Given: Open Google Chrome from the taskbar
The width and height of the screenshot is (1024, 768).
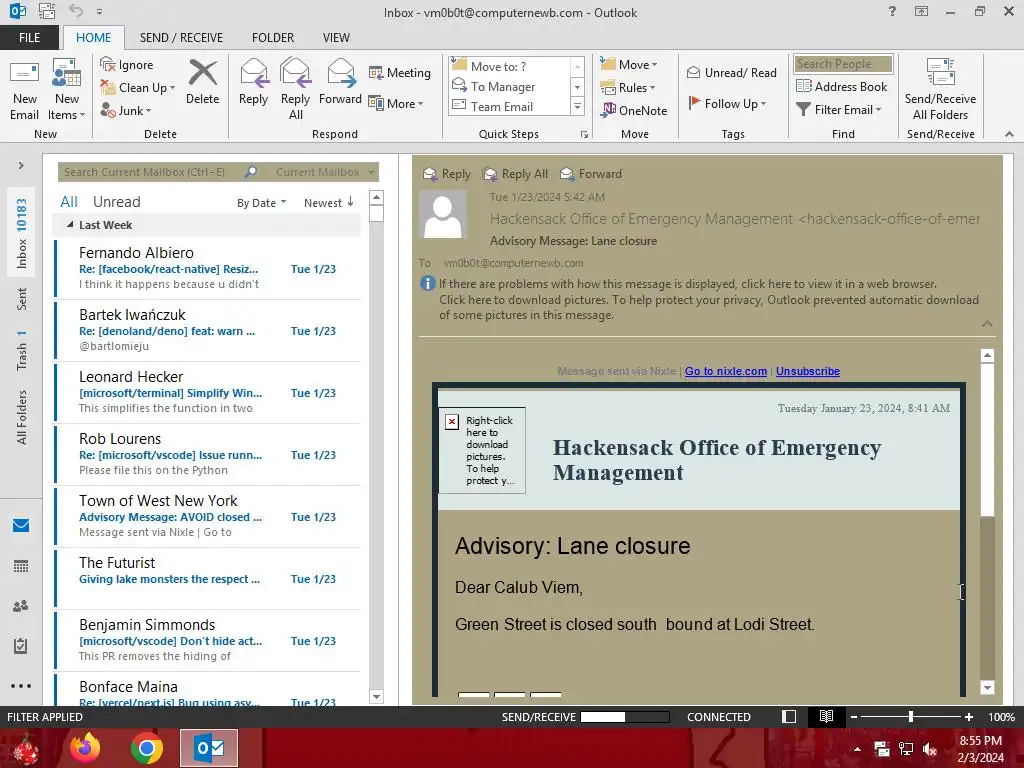Looking at the screenshot, I should [146, 748].
